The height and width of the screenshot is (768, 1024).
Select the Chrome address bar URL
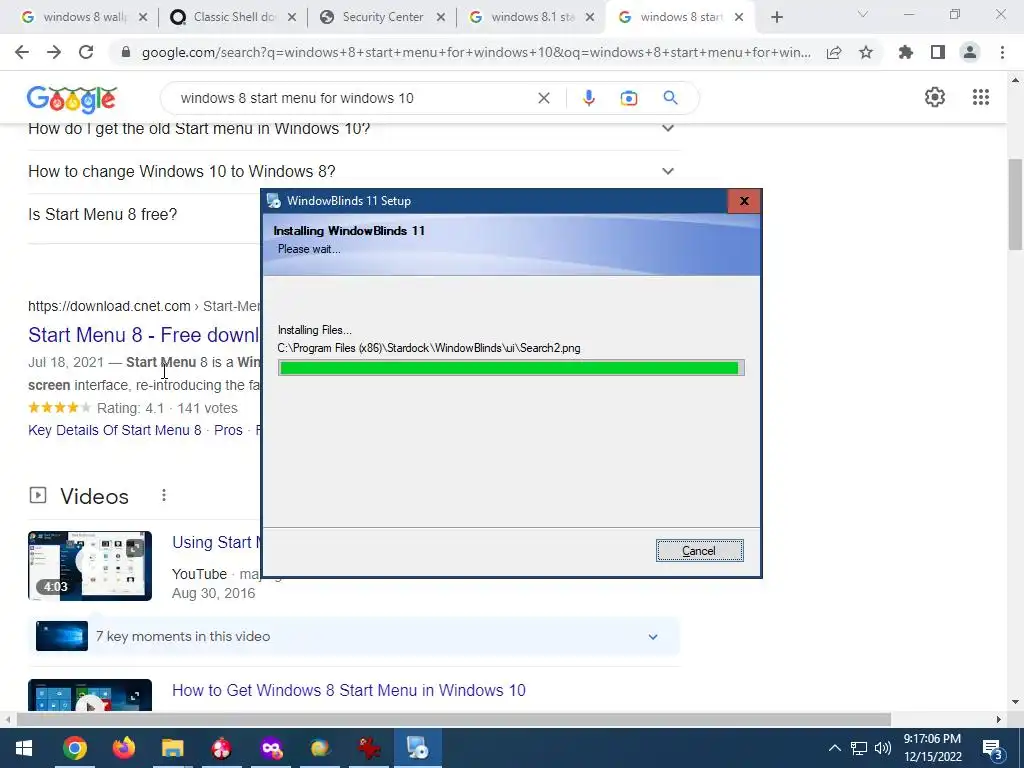pos(476,52)
